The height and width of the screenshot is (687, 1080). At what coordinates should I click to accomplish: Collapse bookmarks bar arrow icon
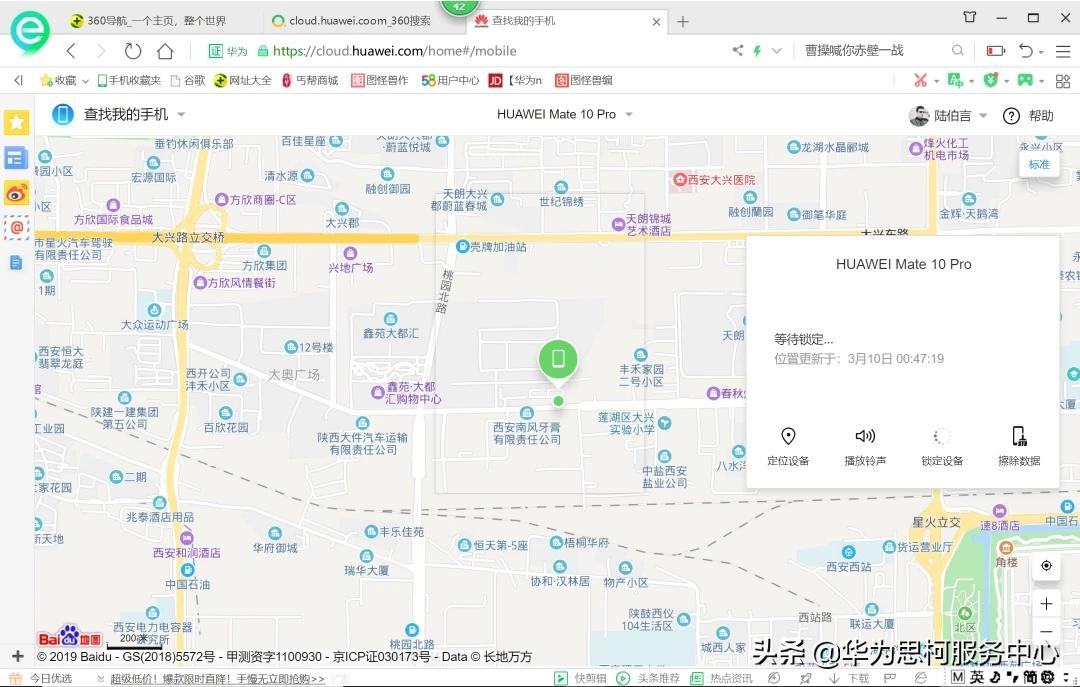tap(19, 80)
